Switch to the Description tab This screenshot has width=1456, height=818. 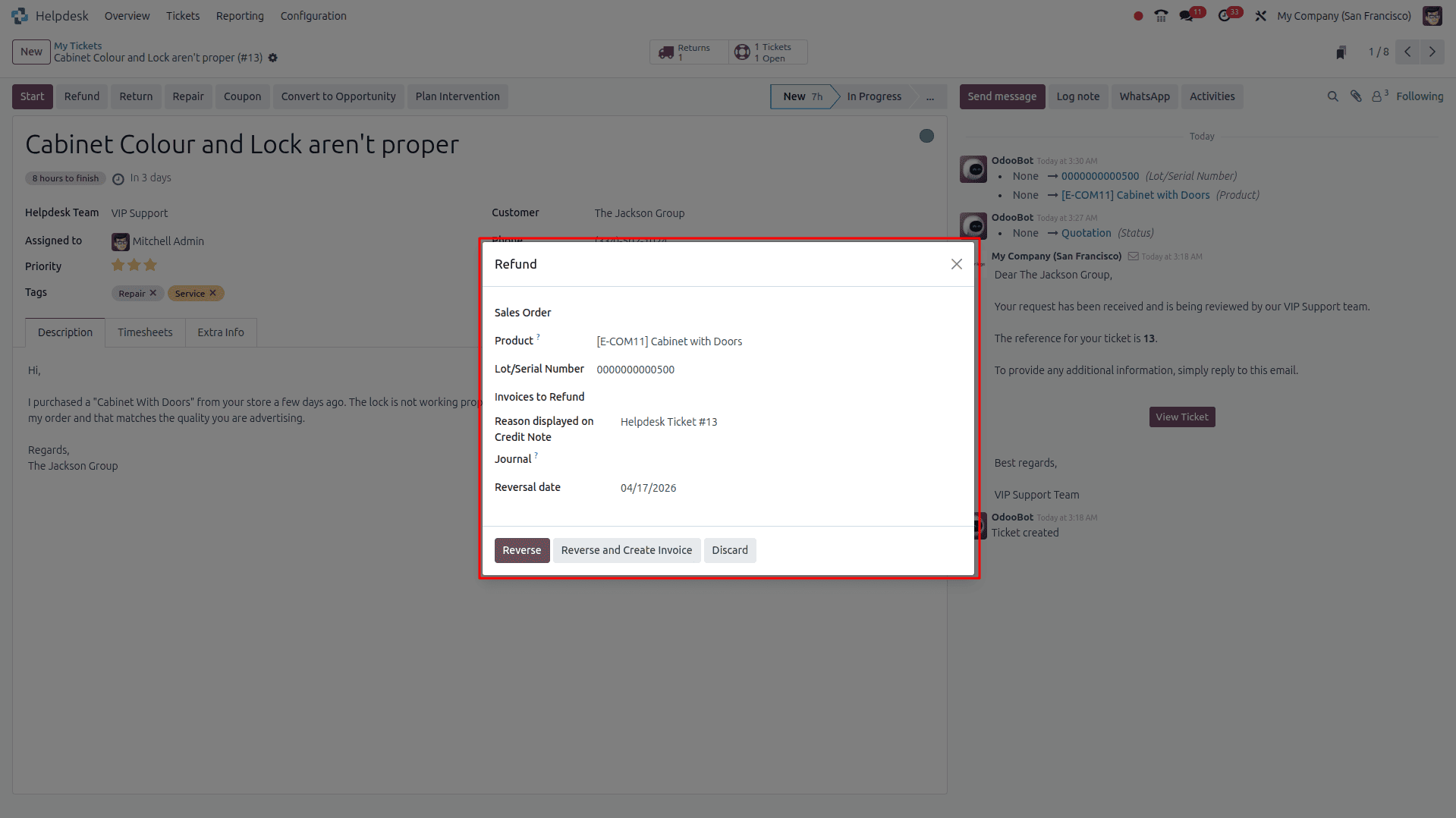click(65, 332)
